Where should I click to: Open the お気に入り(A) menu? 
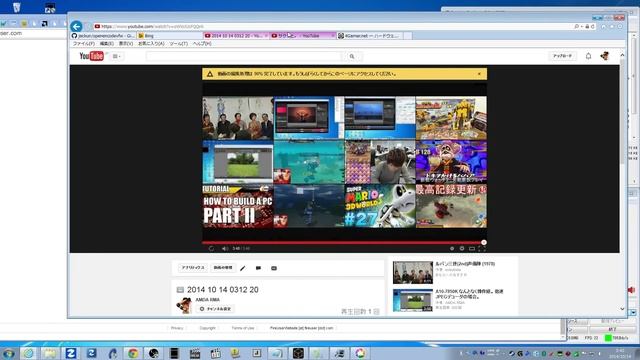[151, 44]
